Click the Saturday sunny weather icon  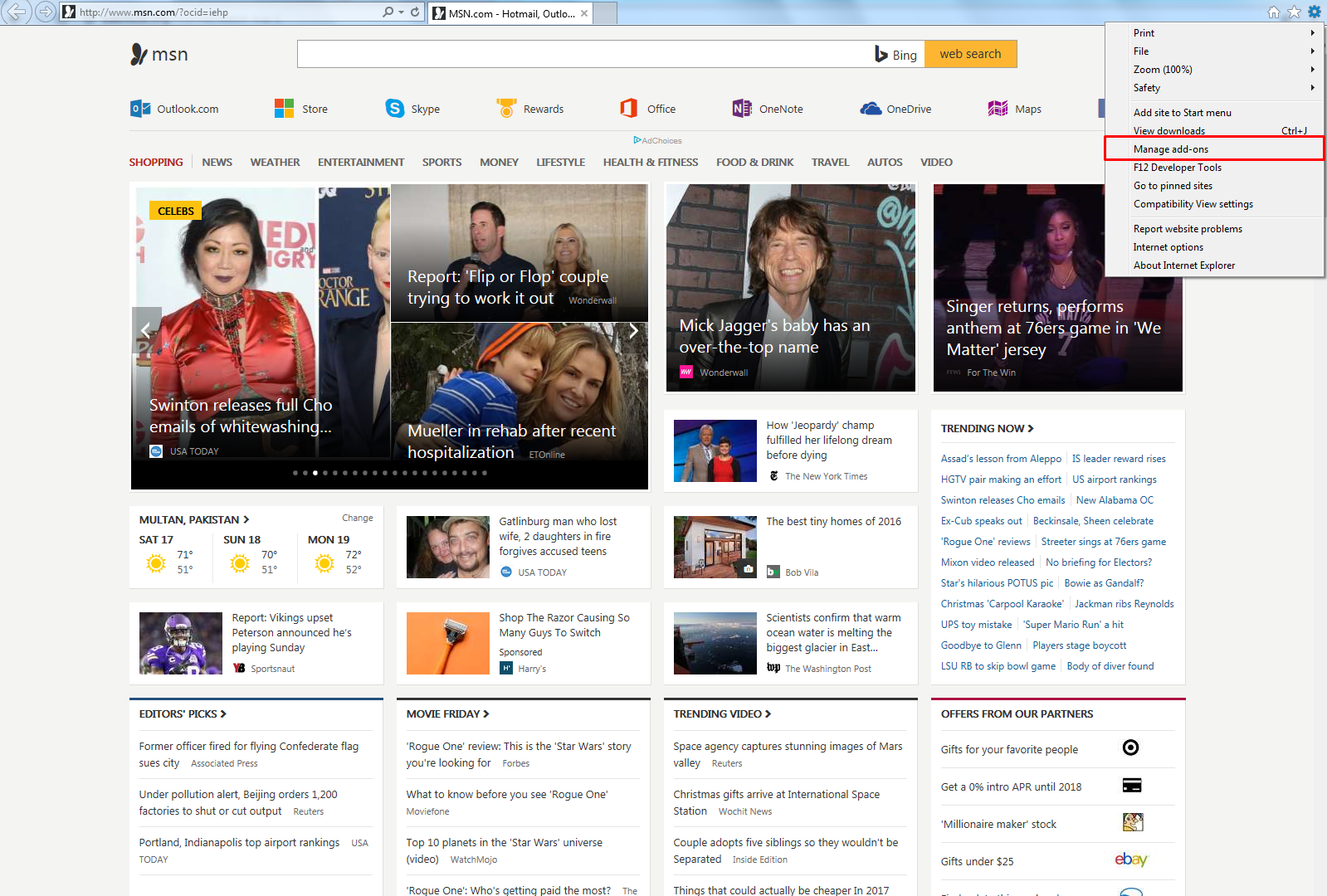(156, 563)
